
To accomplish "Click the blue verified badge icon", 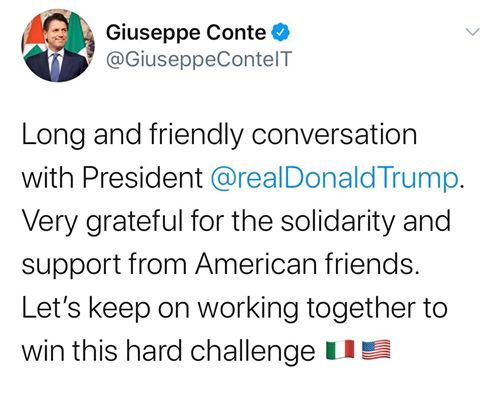I will pyautogui.click(x=281, y=33).
